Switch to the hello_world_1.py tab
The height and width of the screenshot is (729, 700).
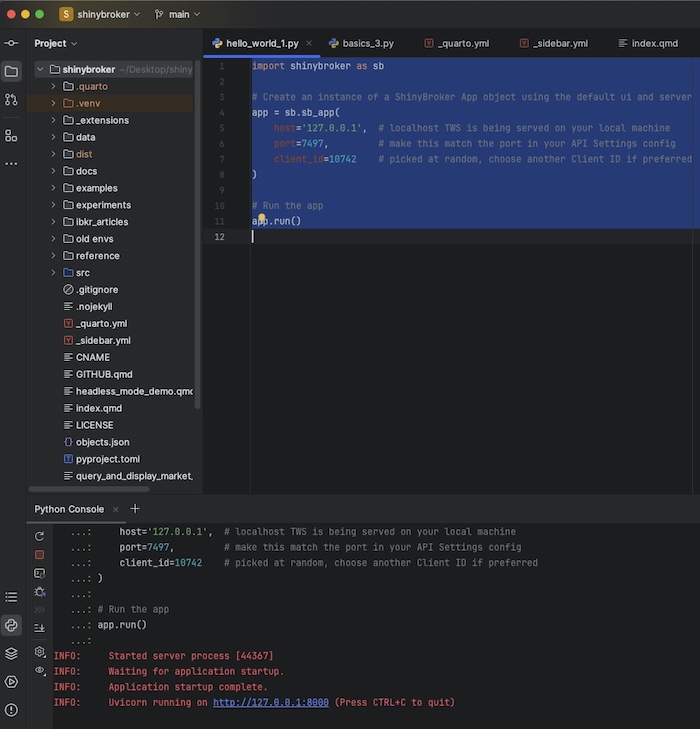(x=261, y=43)
